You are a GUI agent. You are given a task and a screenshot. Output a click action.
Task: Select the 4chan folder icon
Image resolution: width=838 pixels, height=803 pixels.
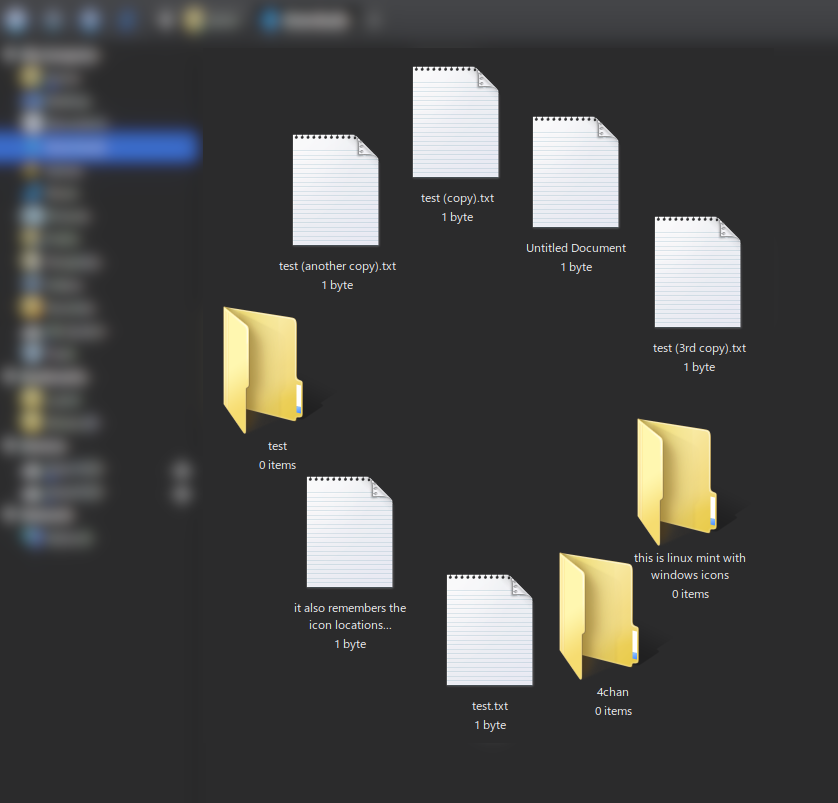tap(599, 616)
